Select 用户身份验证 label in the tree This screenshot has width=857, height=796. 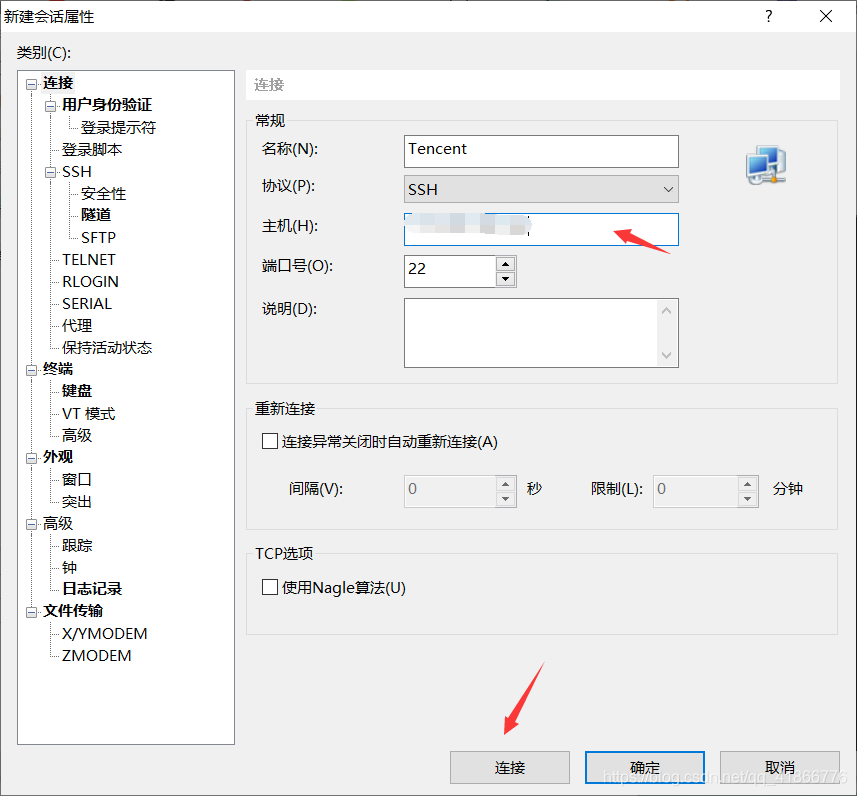pos(107,104)
